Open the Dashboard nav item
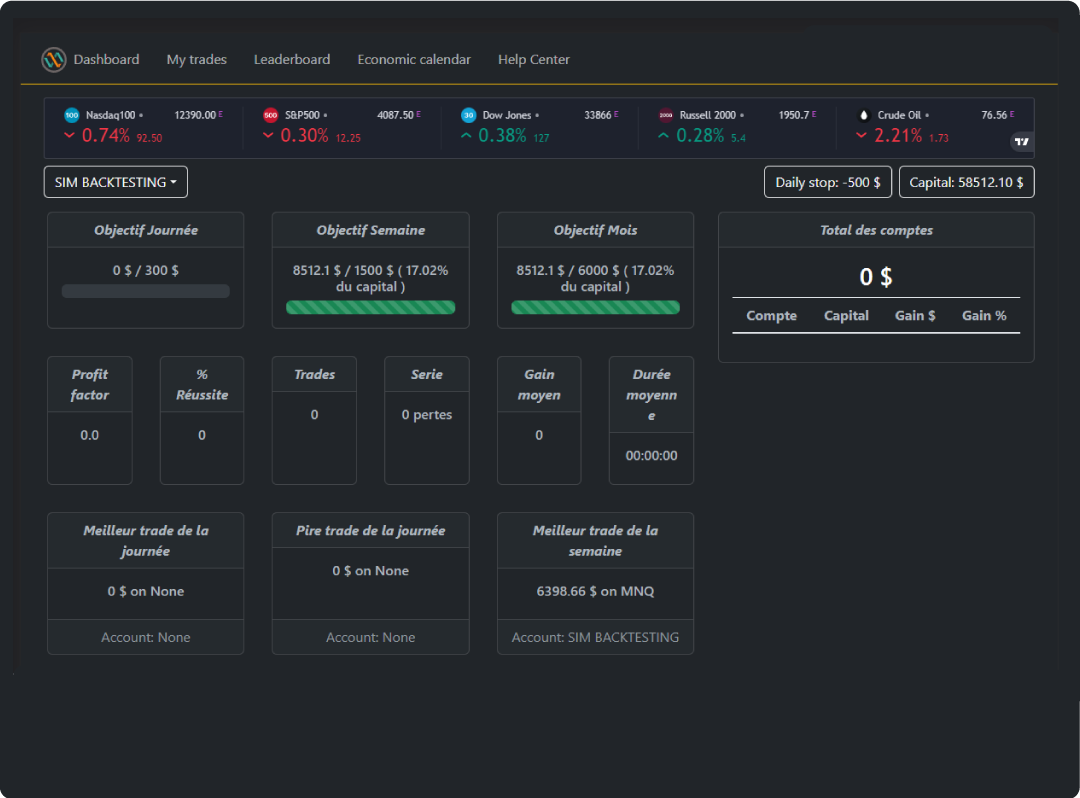This screenshot has width=1080, height=798. pos(106,60)
